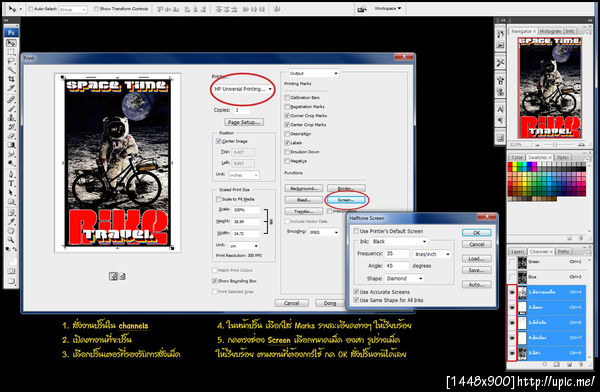Switch to the Layers tab

point(518,252)
